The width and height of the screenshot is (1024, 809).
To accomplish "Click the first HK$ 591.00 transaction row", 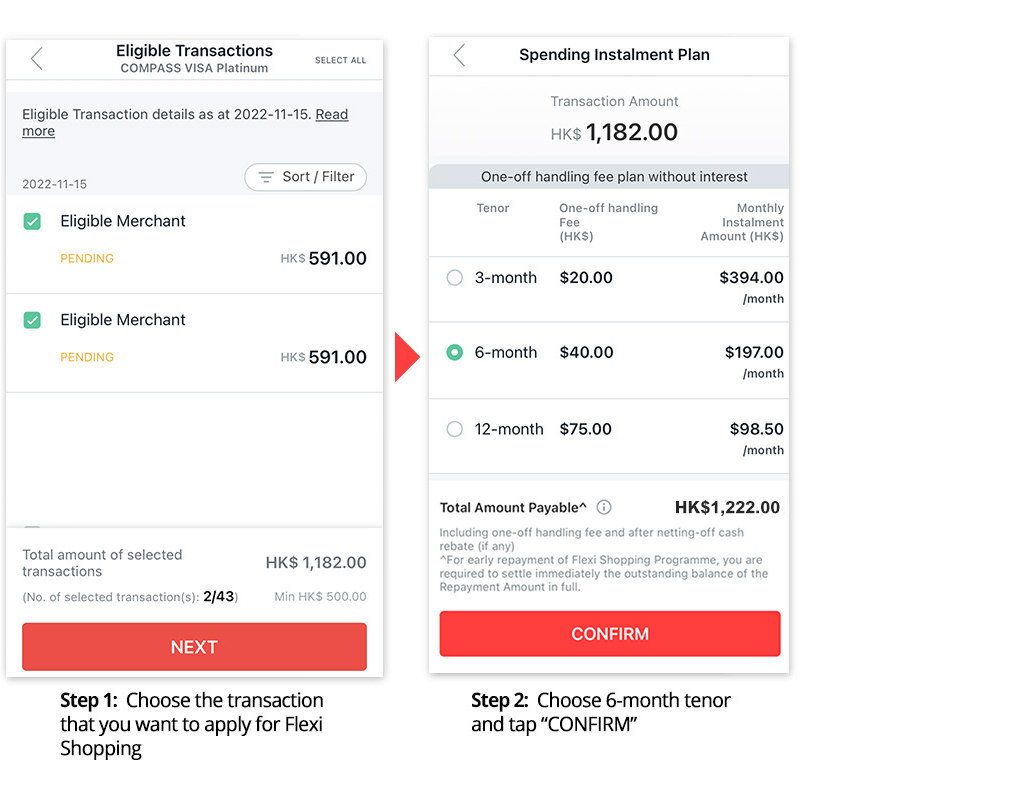I will (x=194, y=244).
